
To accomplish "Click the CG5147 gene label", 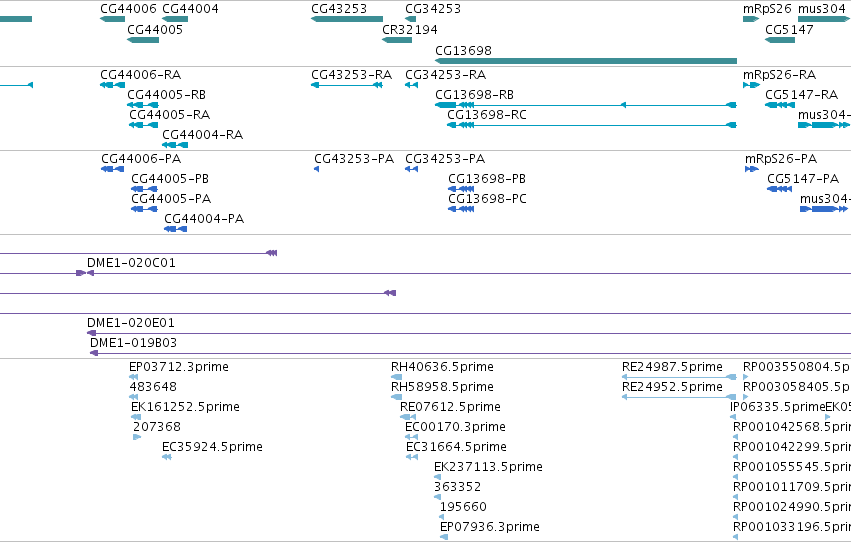I will 789,29.
